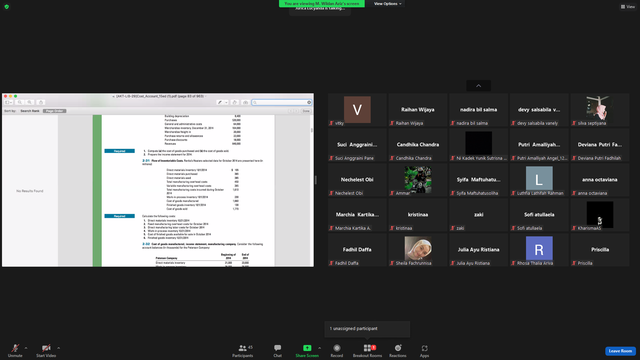Screen dimensions: 640x360
Task: Select Suci Anggraini participant tile
Action: (x=357, y=145)
